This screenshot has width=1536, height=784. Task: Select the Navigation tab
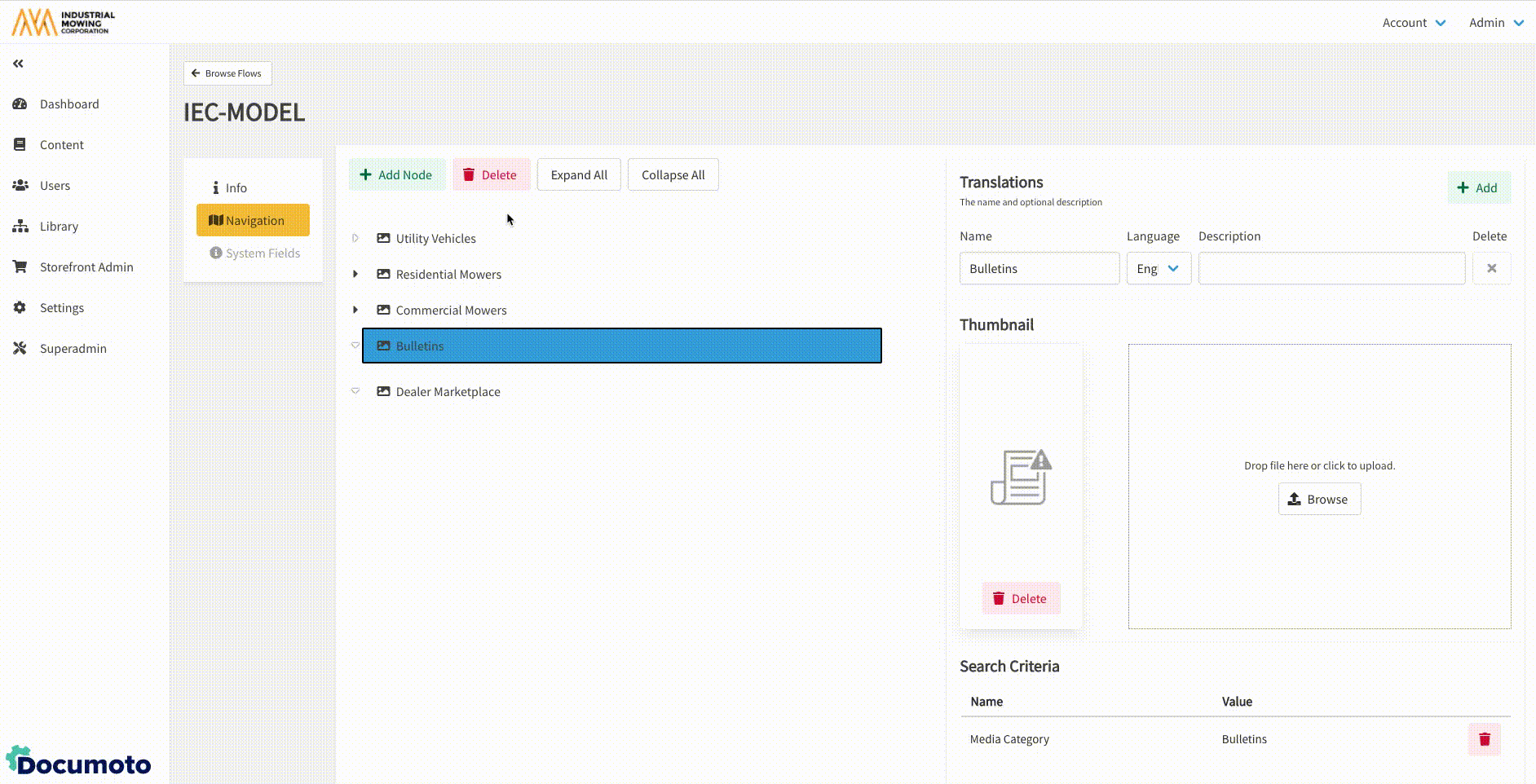(253, 221)
